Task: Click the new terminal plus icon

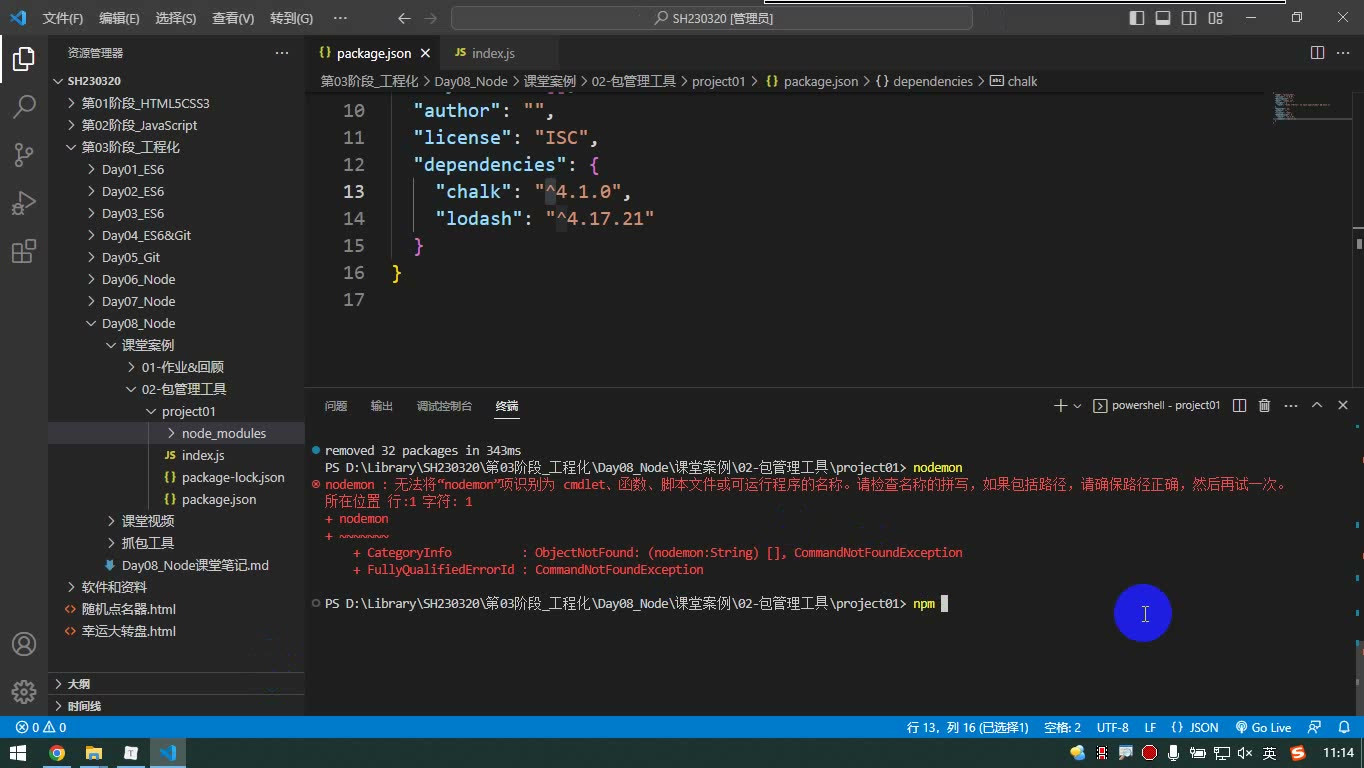Action: (x=1060, y=405)
